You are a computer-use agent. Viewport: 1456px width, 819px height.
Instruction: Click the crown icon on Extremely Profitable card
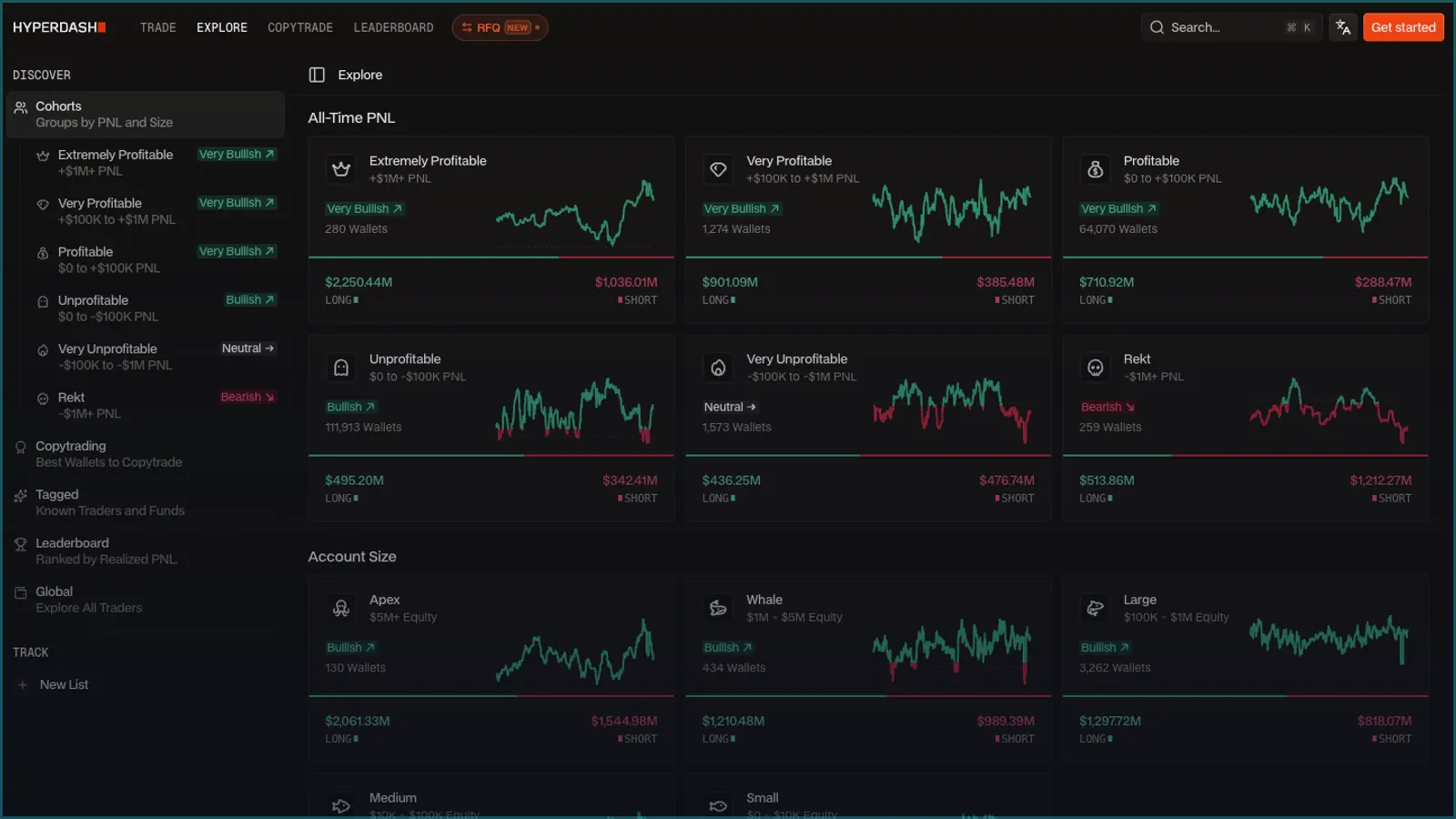point(341,169)
